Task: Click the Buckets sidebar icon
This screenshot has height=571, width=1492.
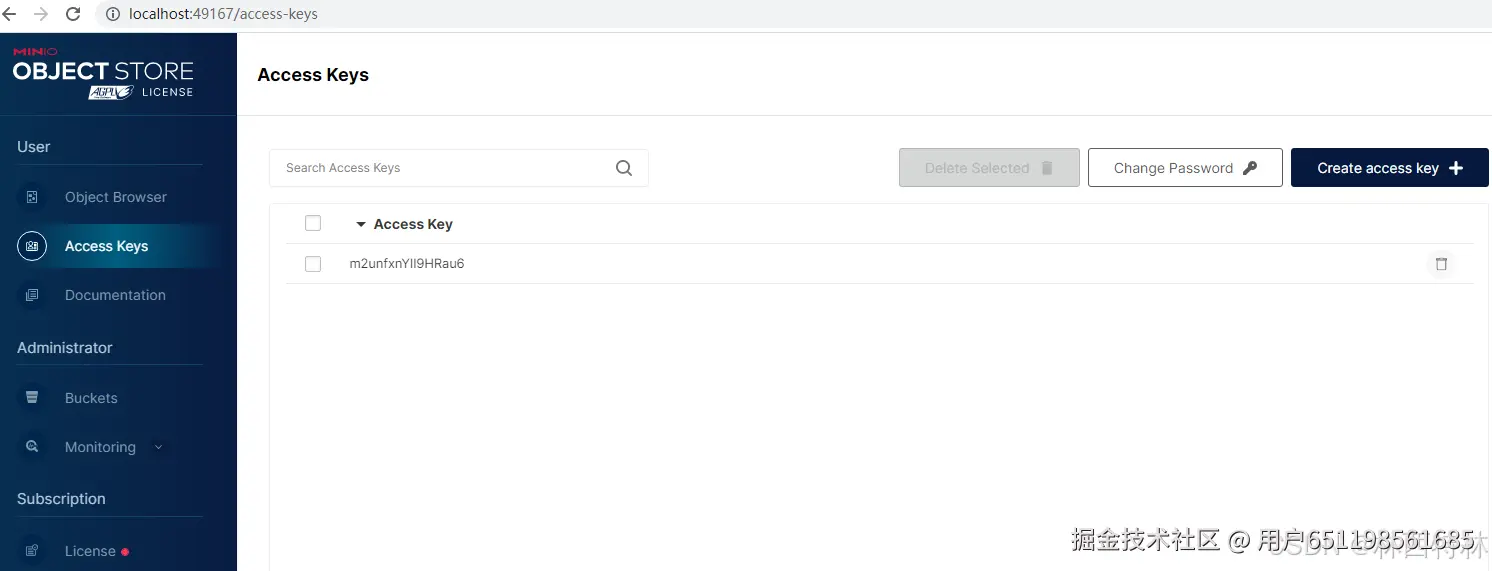Action: (32, 398)
